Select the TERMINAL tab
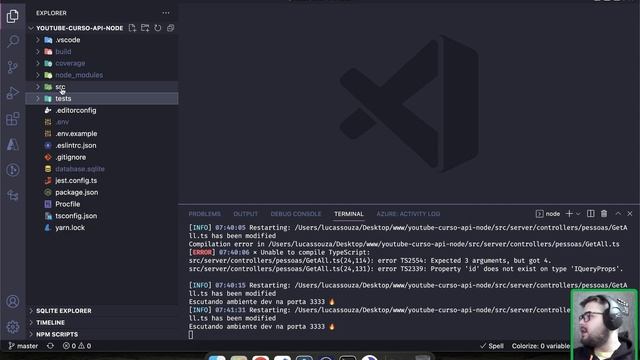 click(x=349, y=214)
